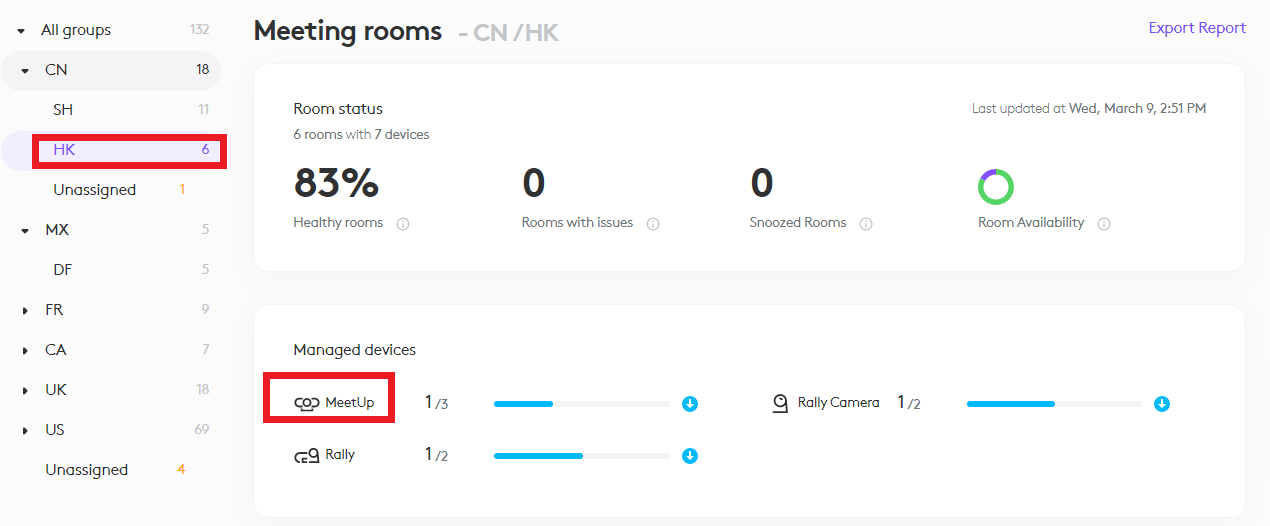Click the Export Report link
1270x526 pixels.
(x=1197, y=28)
